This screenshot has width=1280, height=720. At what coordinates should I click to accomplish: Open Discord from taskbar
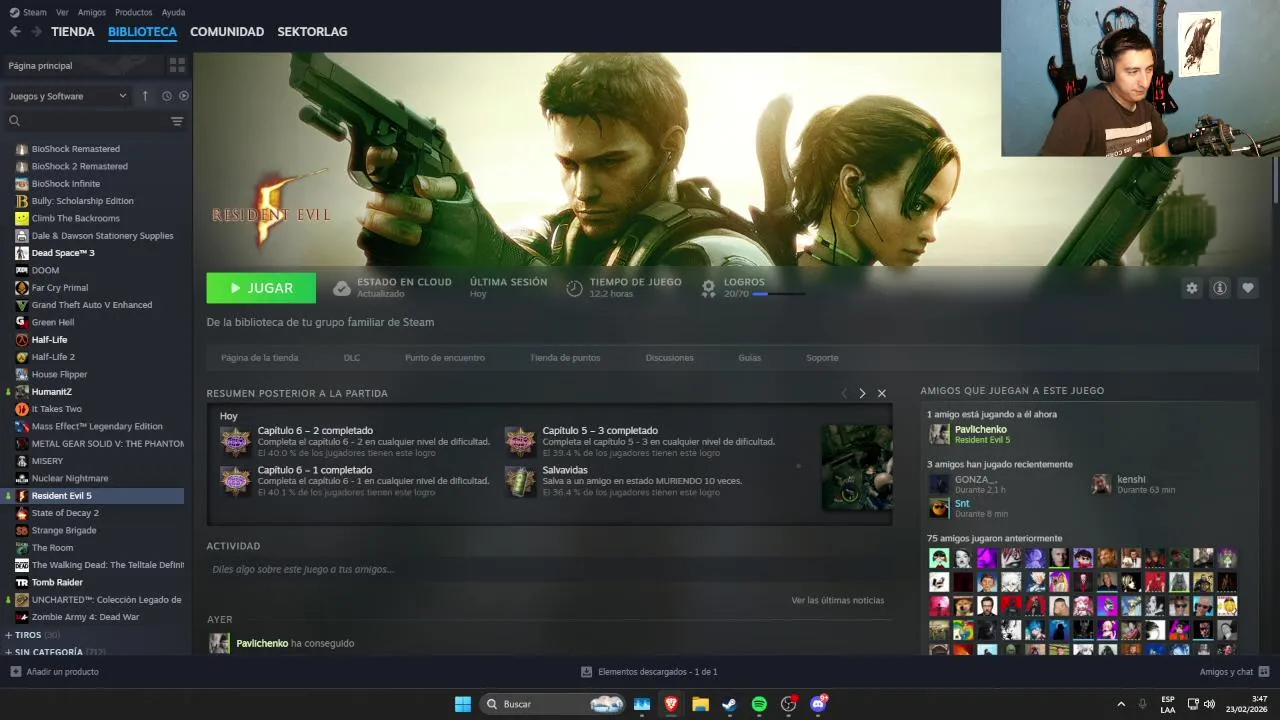[818, 704]
